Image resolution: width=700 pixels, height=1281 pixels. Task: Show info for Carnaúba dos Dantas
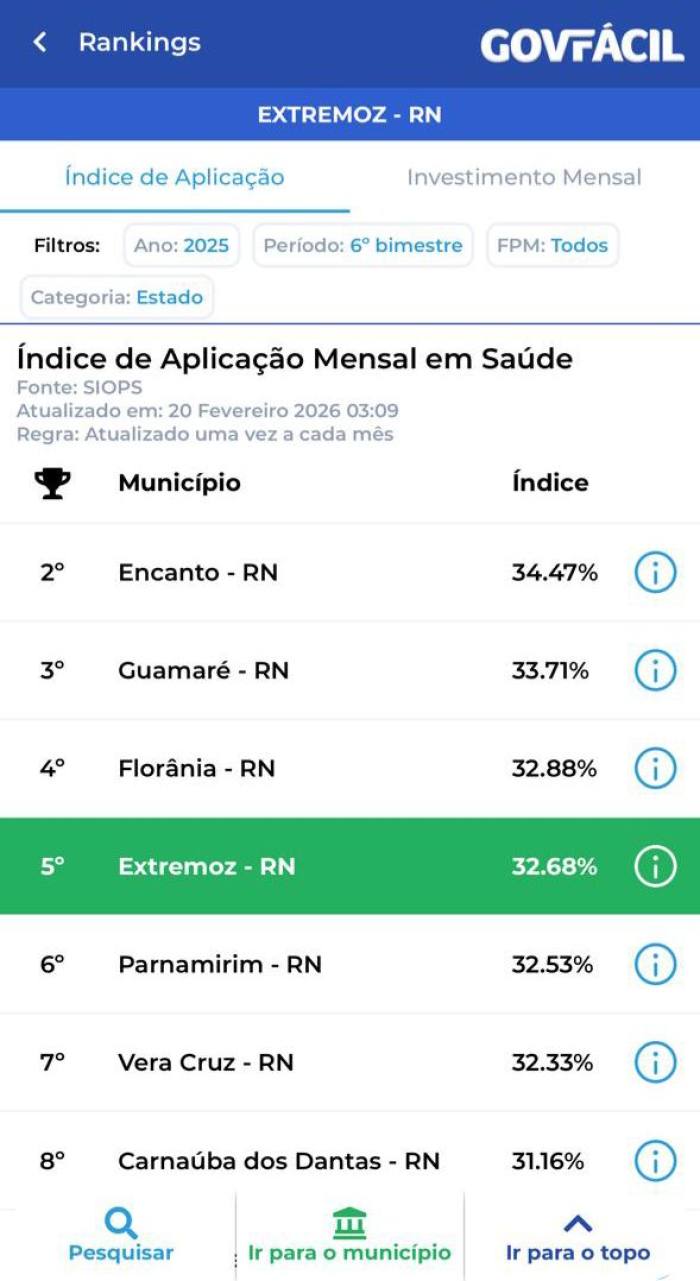point(655,1161)
